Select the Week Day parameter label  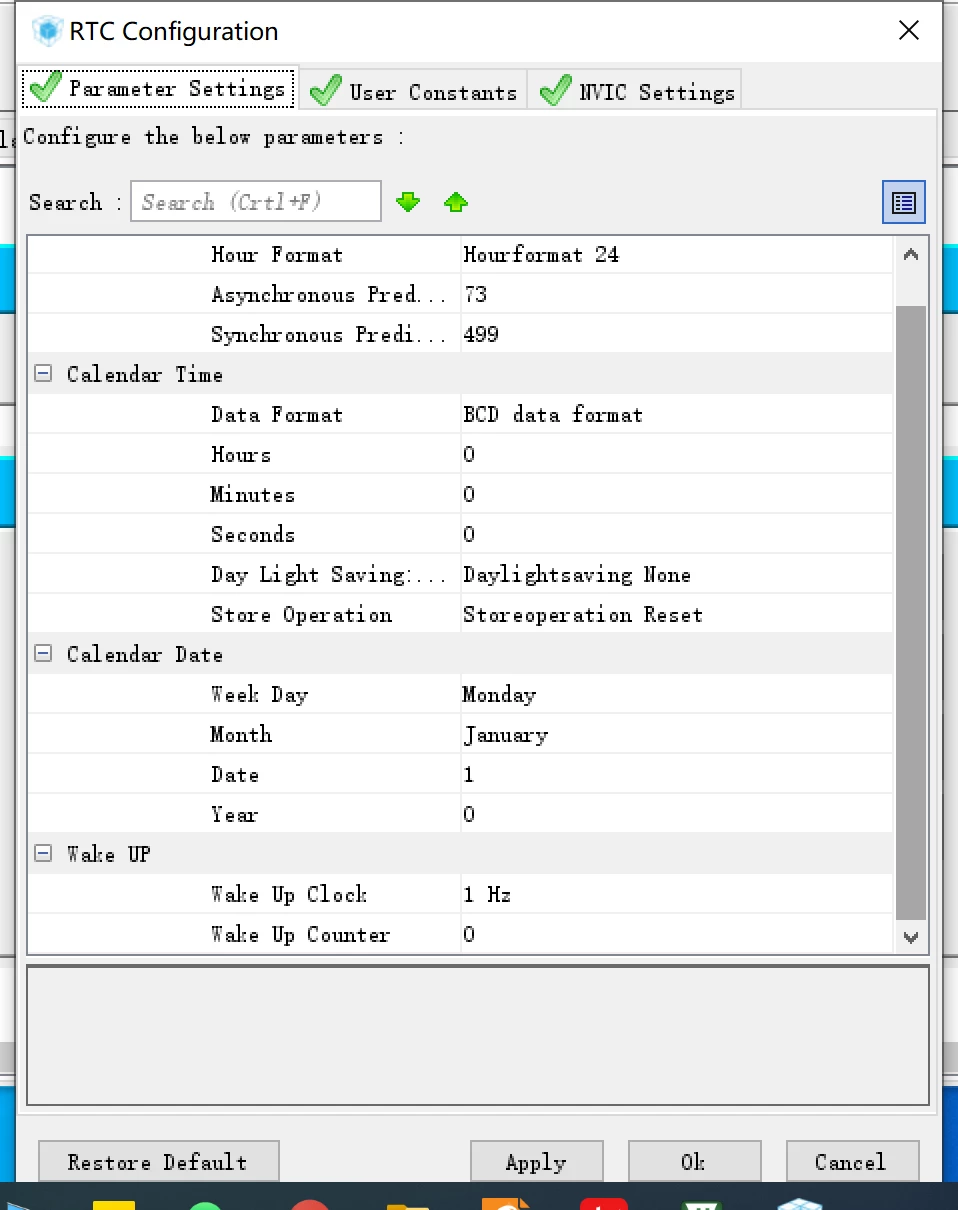(x=259, y=694)
